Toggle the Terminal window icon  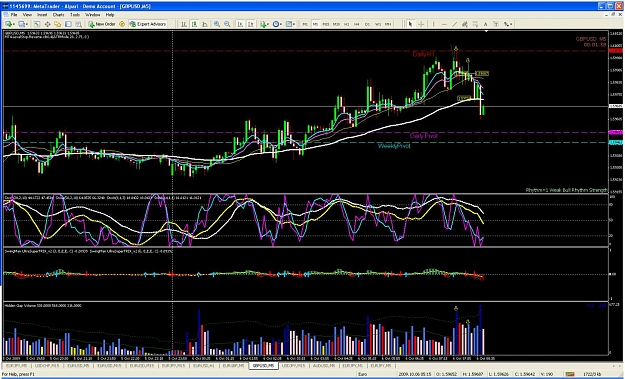pyautogui.click(x=68, y=24)
